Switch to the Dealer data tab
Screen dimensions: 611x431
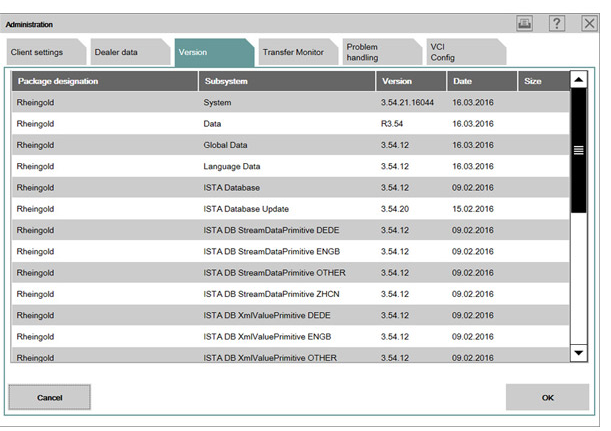click(x=130, y=52)
